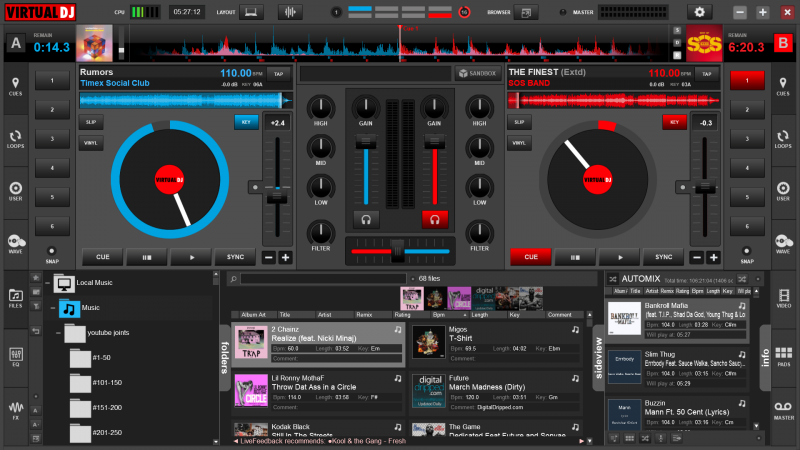Click Pause button on deck B
The height and width of the screenshot is (450, 800).
tap(575, 257)
